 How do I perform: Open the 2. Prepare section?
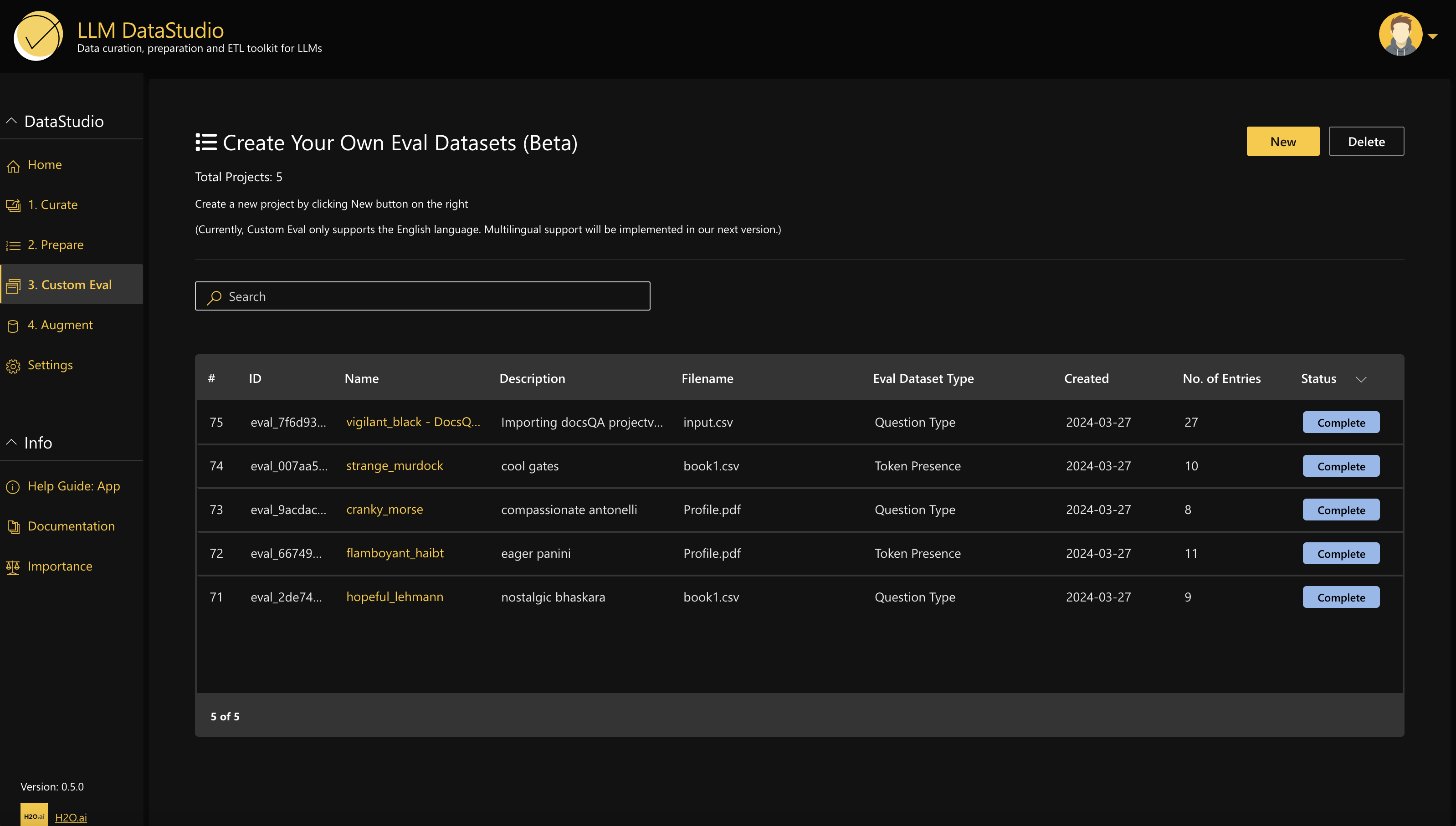(56, 245)
